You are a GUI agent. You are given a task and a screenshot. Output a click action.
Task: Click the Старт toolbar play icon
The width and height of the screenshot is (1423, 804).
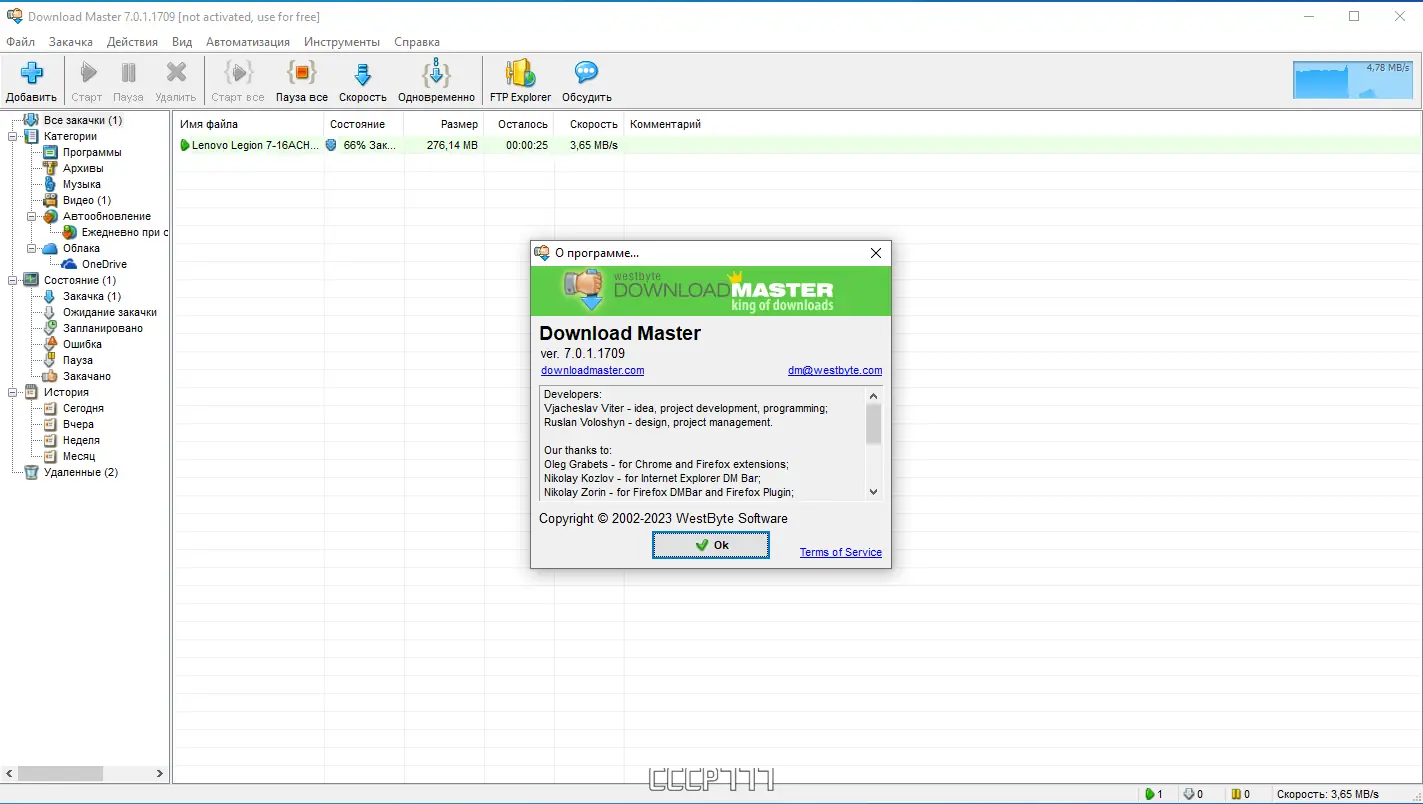coord(88,73)
